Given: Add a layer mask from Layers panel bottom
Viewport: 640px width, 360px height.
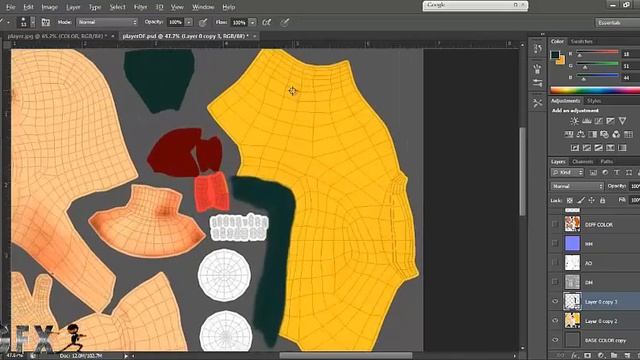Looking at the screenshot, I should 587,356.
